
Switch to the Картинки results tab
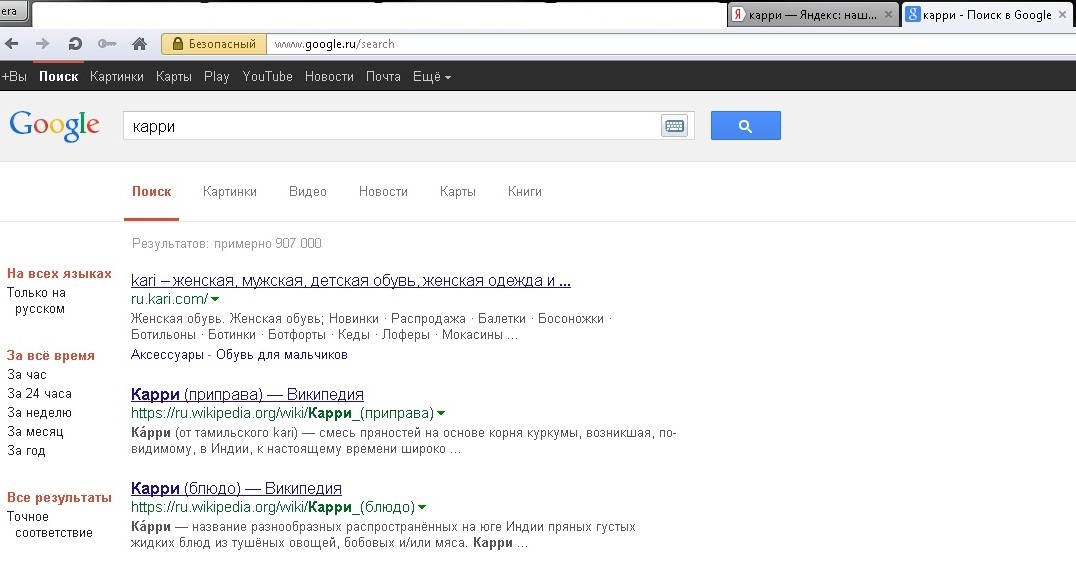coord(230,191)
